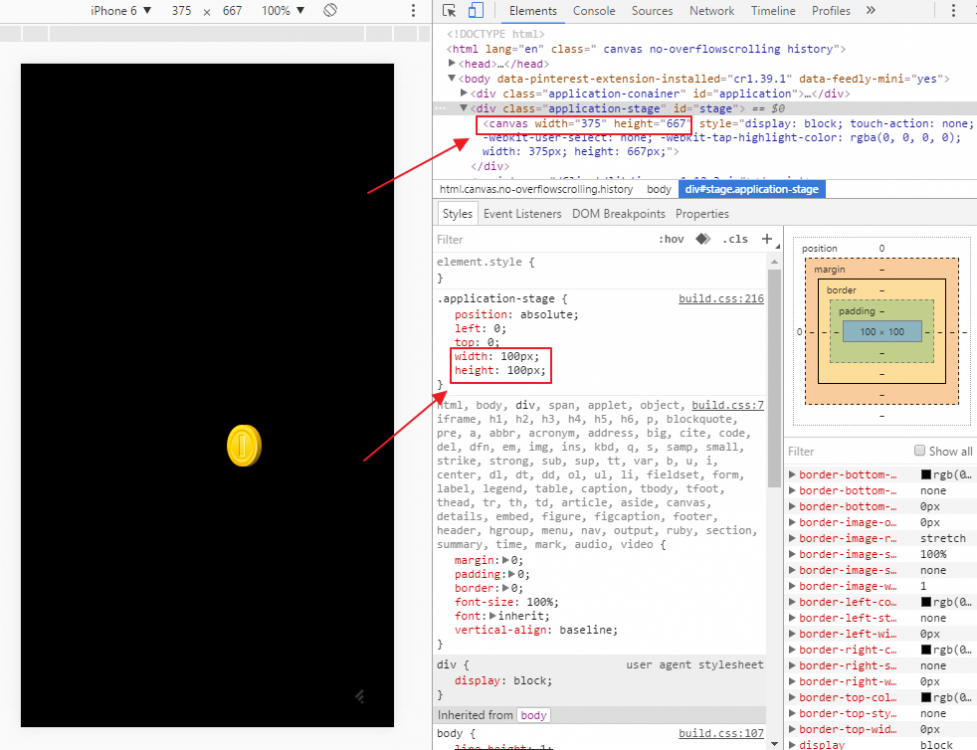Click the yellow coin in canvas

point(244,445)
